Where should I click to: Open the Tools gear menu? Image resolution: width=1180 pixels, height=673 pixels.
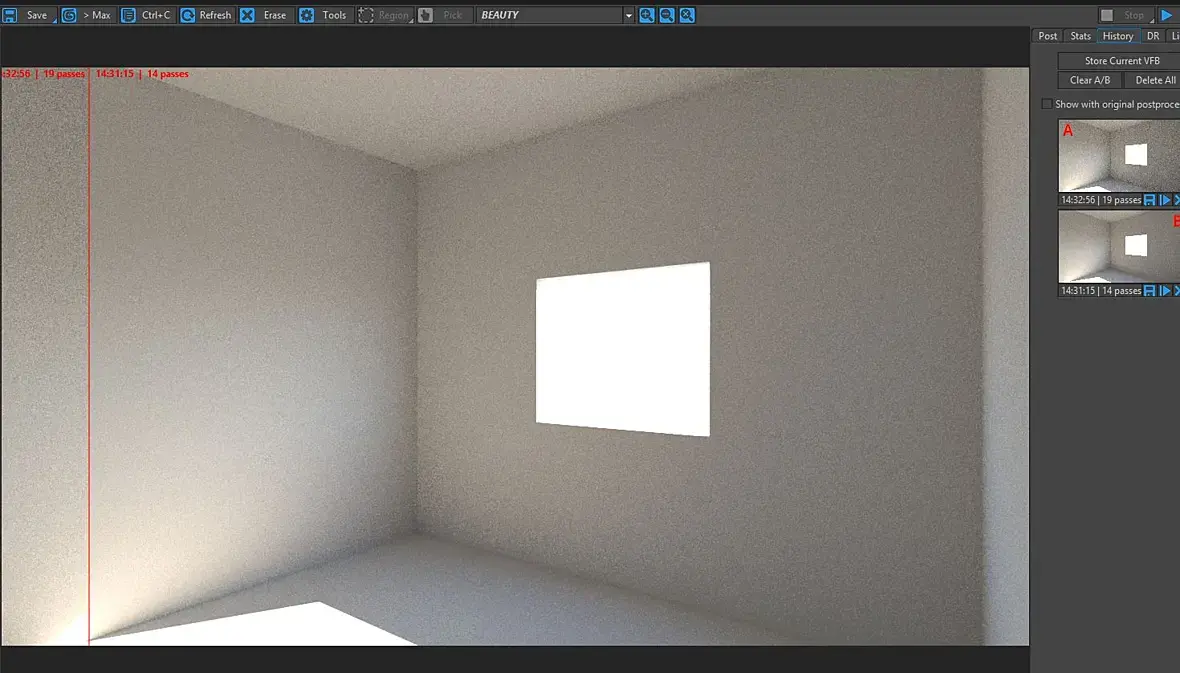(x=323, y=15)
